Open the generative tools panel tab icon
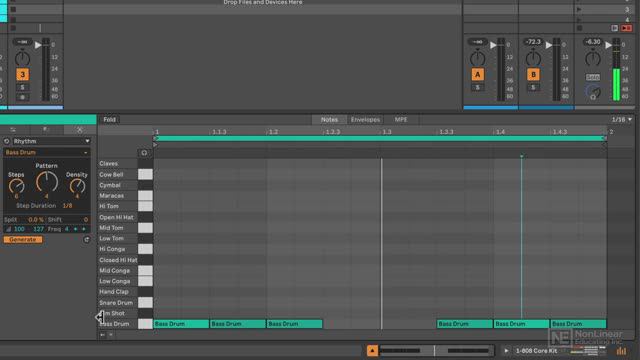The height and width of the screenshot is (360, 640). (x=80, y=129)
